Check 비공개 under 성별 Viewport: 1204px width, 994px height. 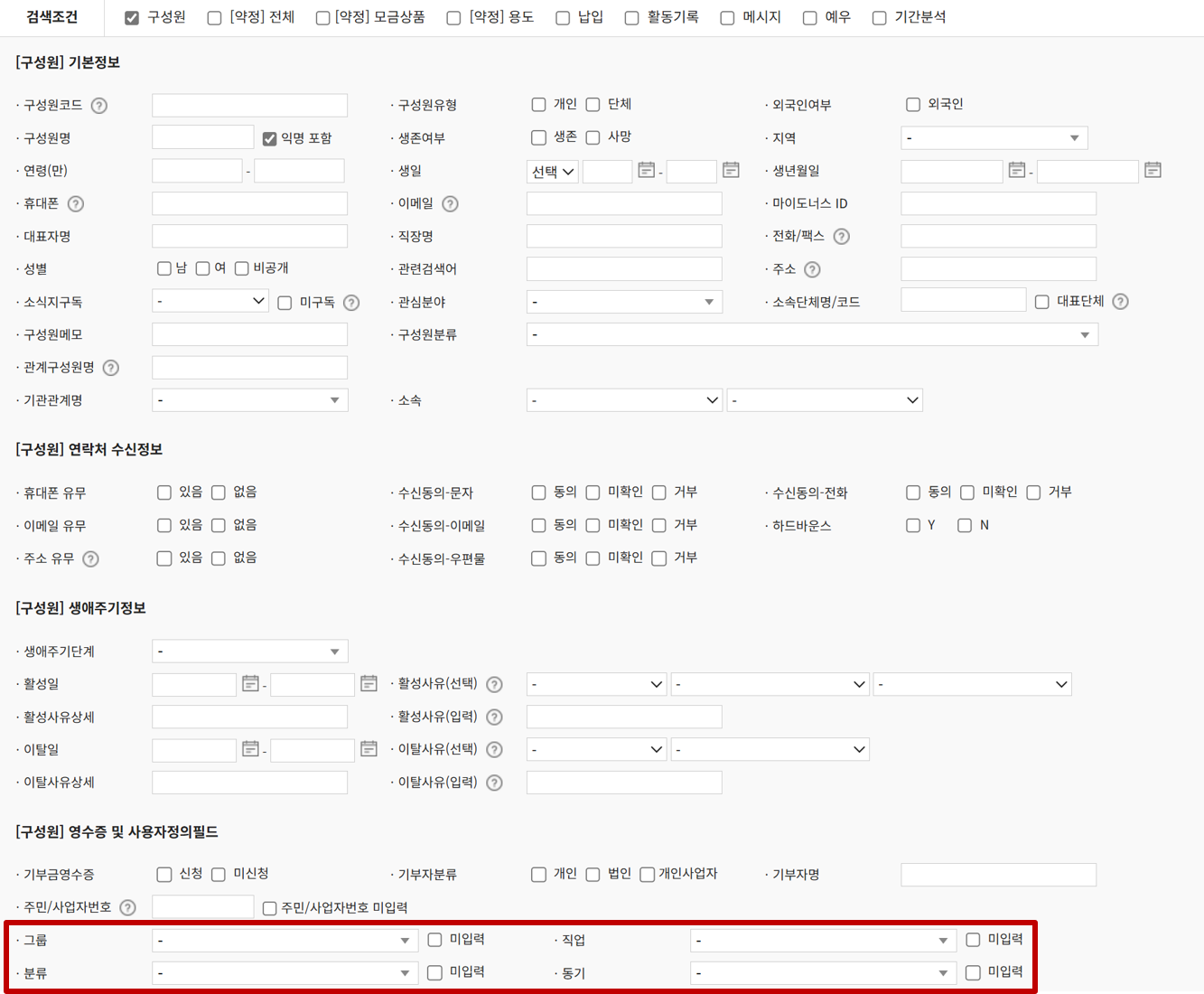(241, 268)
